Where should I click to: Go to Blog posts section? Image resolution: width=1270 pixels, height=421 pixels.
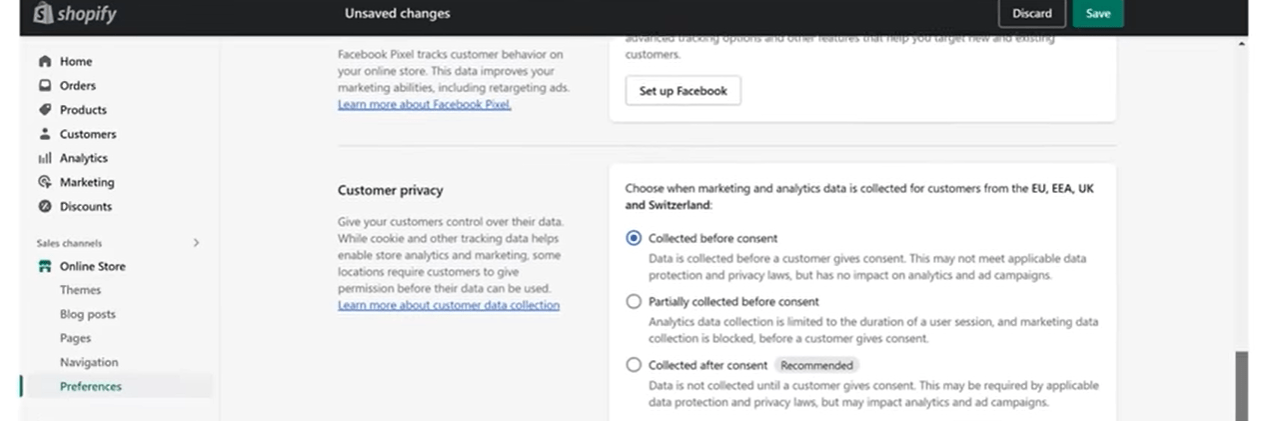pos(87,314)
